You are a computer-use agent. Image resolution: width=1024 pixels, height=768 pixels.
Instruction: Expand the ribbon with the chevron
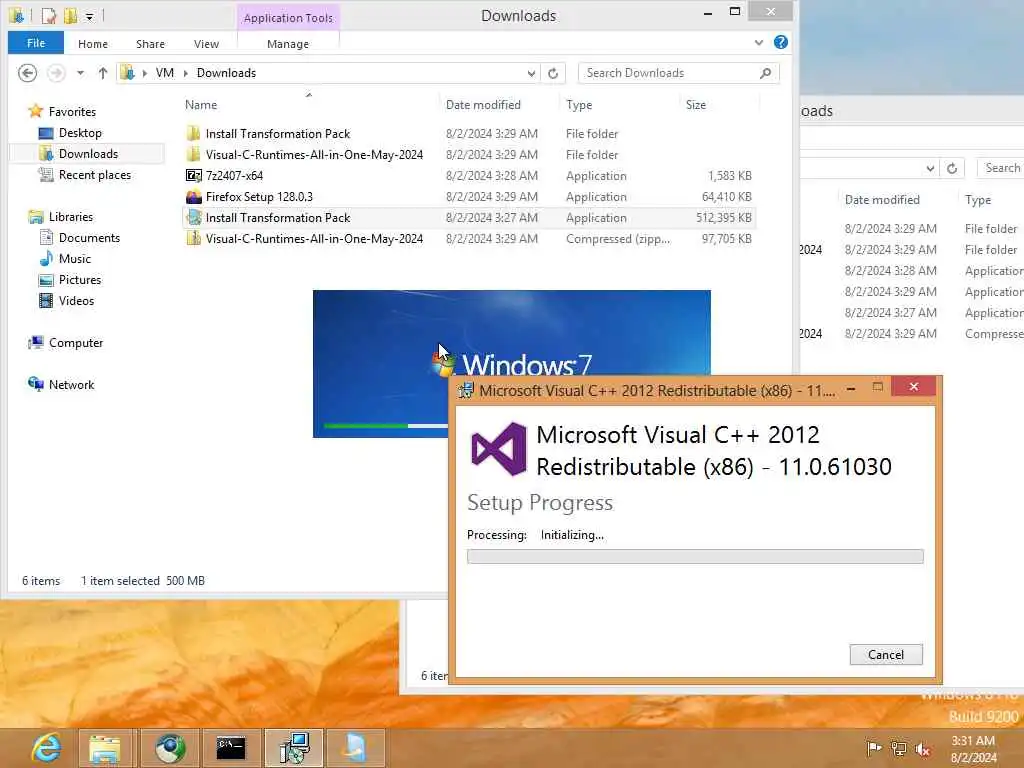click(x=758, y=42)
